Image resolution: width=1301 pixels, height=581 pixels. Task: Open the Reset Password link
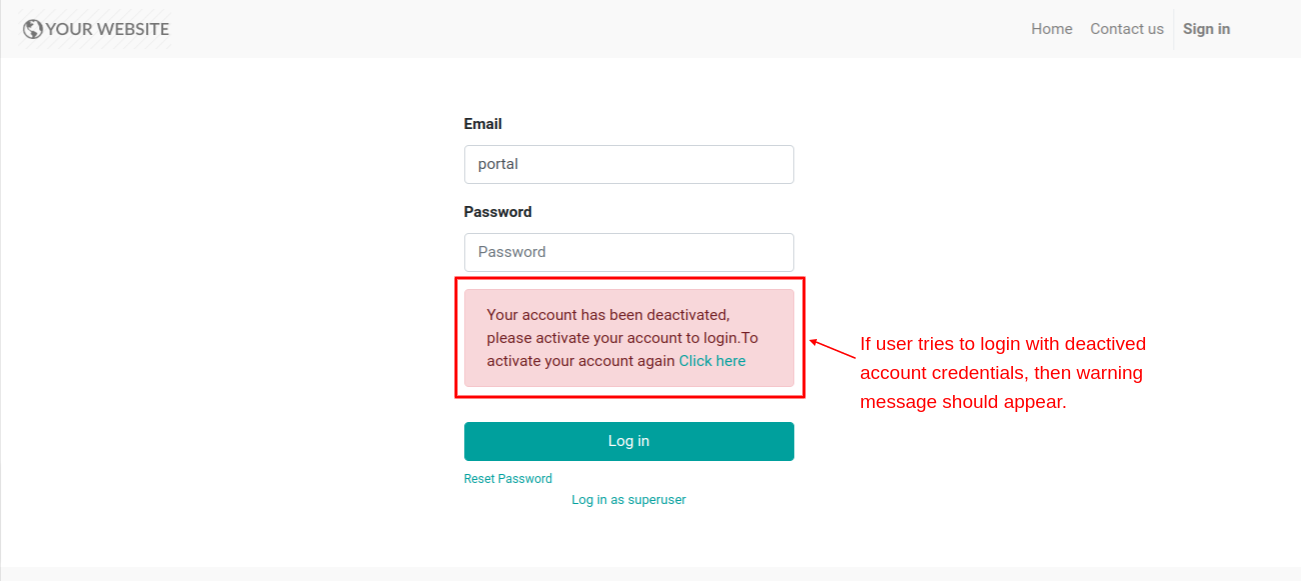click(508, 479)
